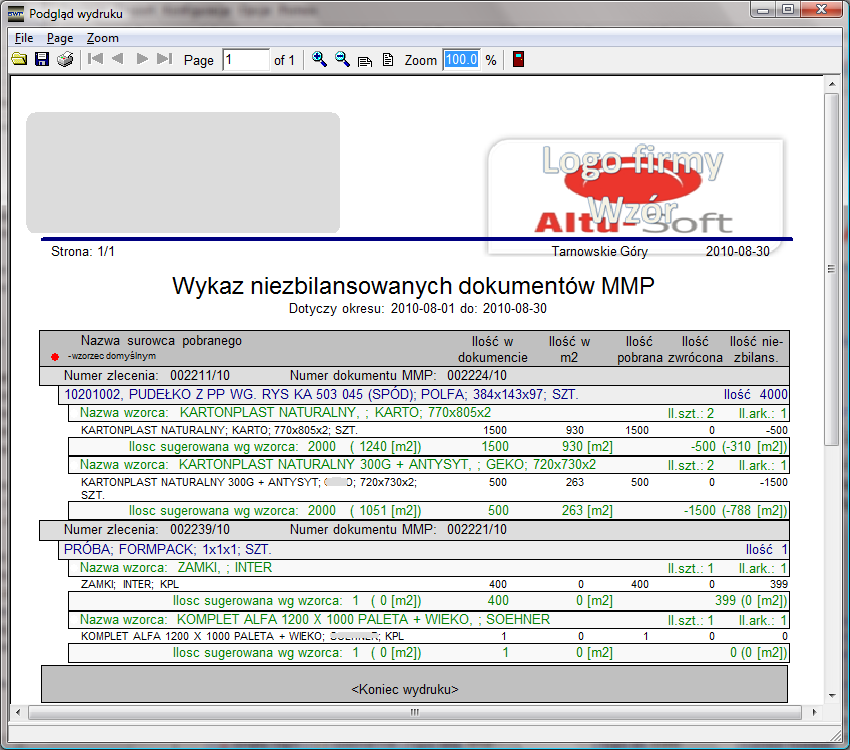Go to first page button
Screen dimensions: 850x750
click(x=96, y=60)
